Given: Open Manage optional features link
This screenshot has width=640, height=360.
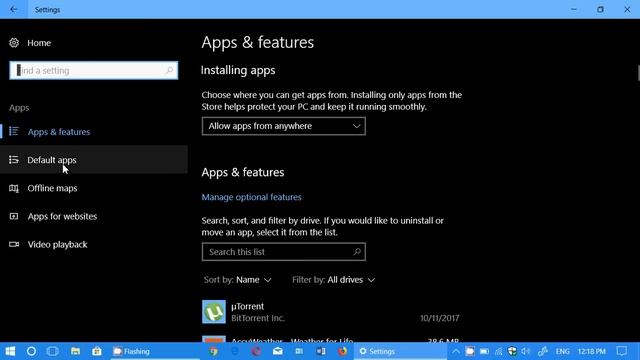Looking at the screenshot, I should (x=251, y=197).
